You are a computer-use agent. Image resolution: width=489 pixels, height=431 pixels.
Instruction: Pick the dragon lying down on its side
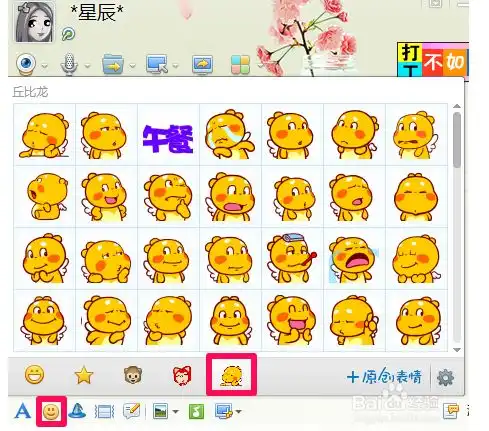point(45,135)
